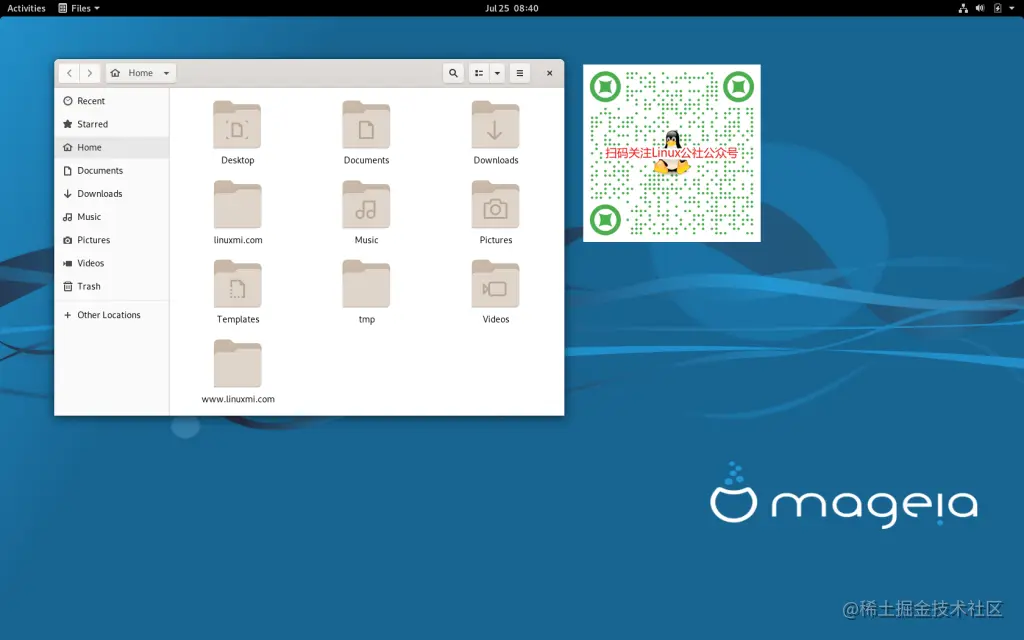Select Recent in the sidebar

[x=112, y=101]
